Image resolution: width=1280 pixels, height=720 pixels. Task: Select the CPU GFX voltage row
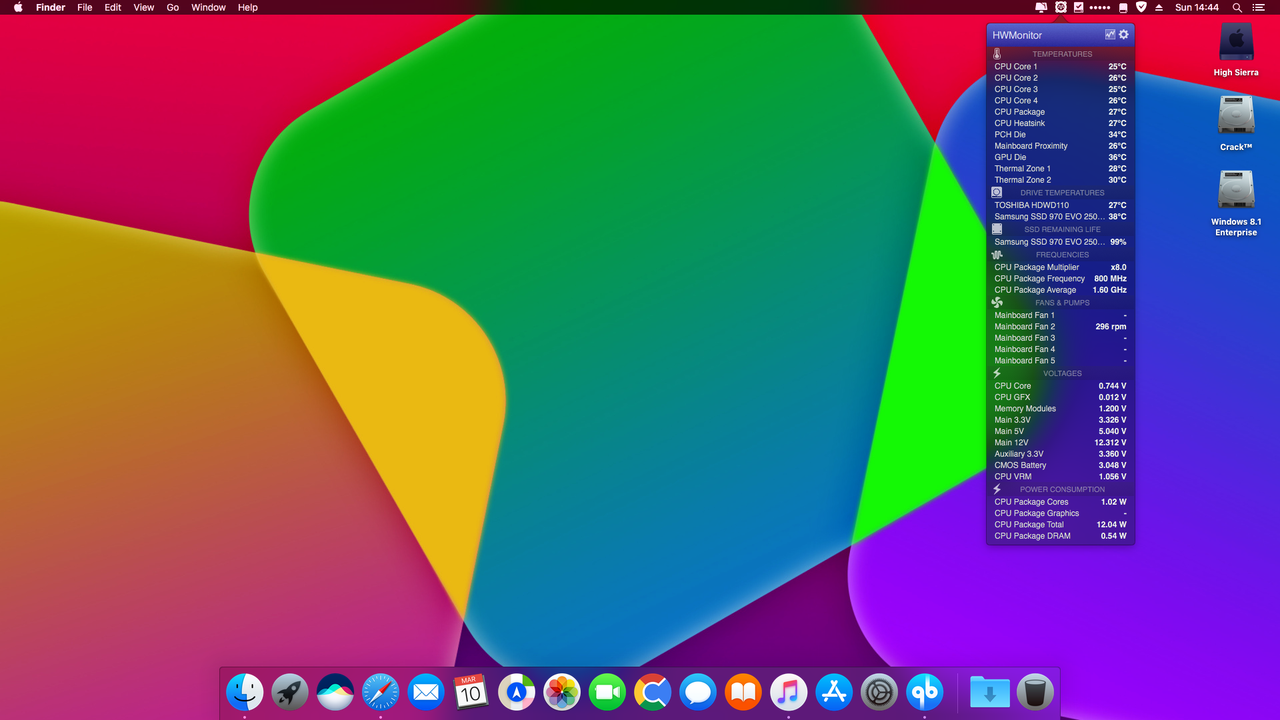coord(1060,397)
